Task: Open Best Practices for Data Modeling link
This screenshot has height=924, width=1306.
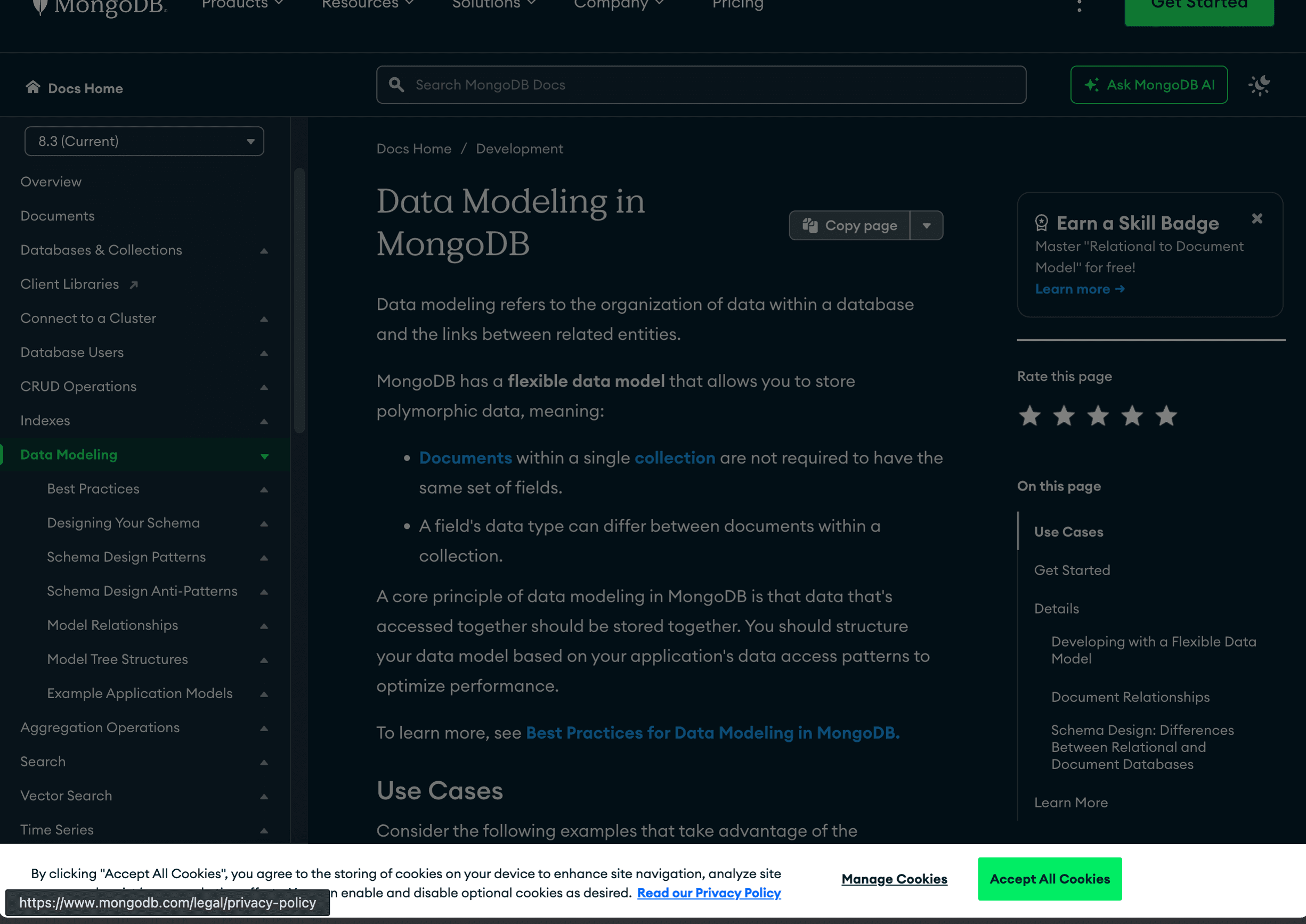Action: pos(713,733)
